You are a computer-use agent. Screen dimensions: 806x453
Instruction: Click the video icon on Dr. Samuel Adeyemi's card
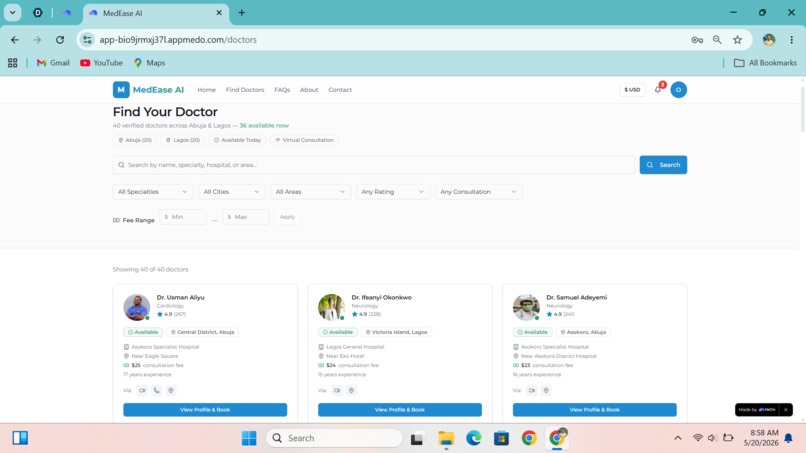coord(532,390)
